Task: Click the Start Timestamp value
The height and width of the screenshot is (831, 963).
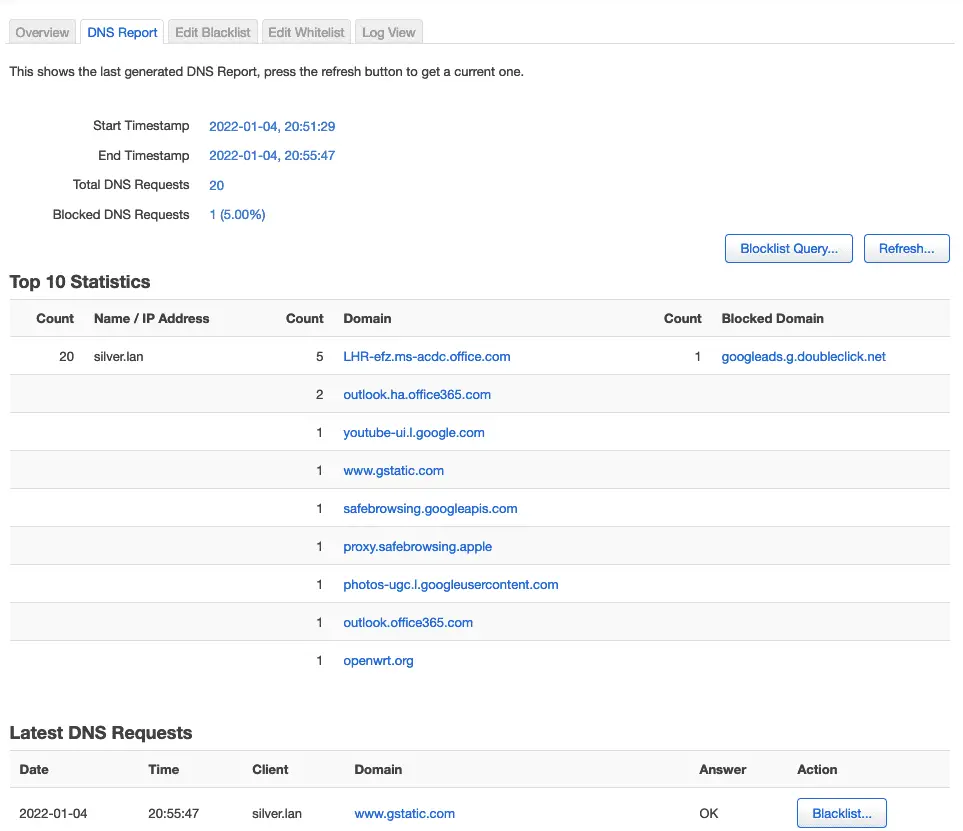Action: (x=271, y=127)
